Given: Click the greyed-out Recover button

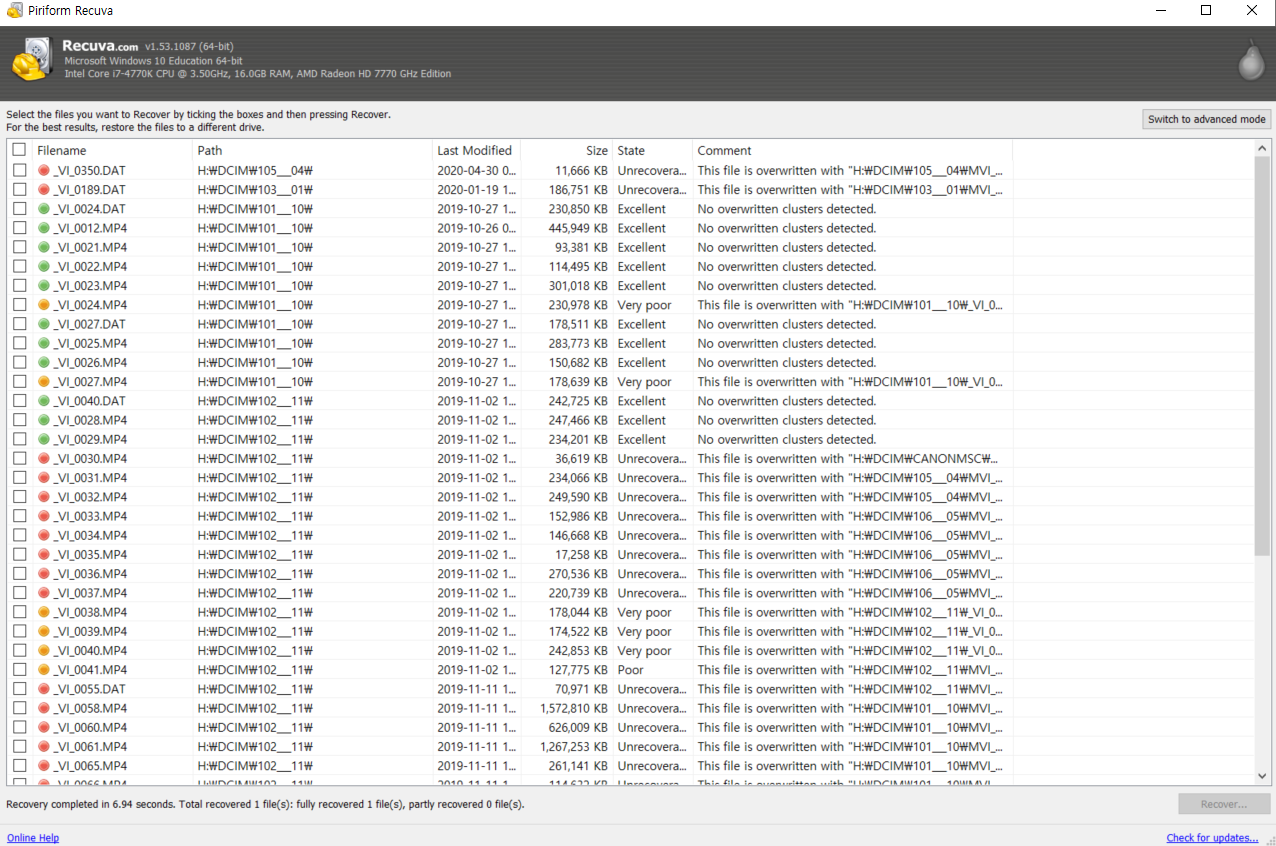Looking at the screenshot, I should click(x=1224, y=804).
